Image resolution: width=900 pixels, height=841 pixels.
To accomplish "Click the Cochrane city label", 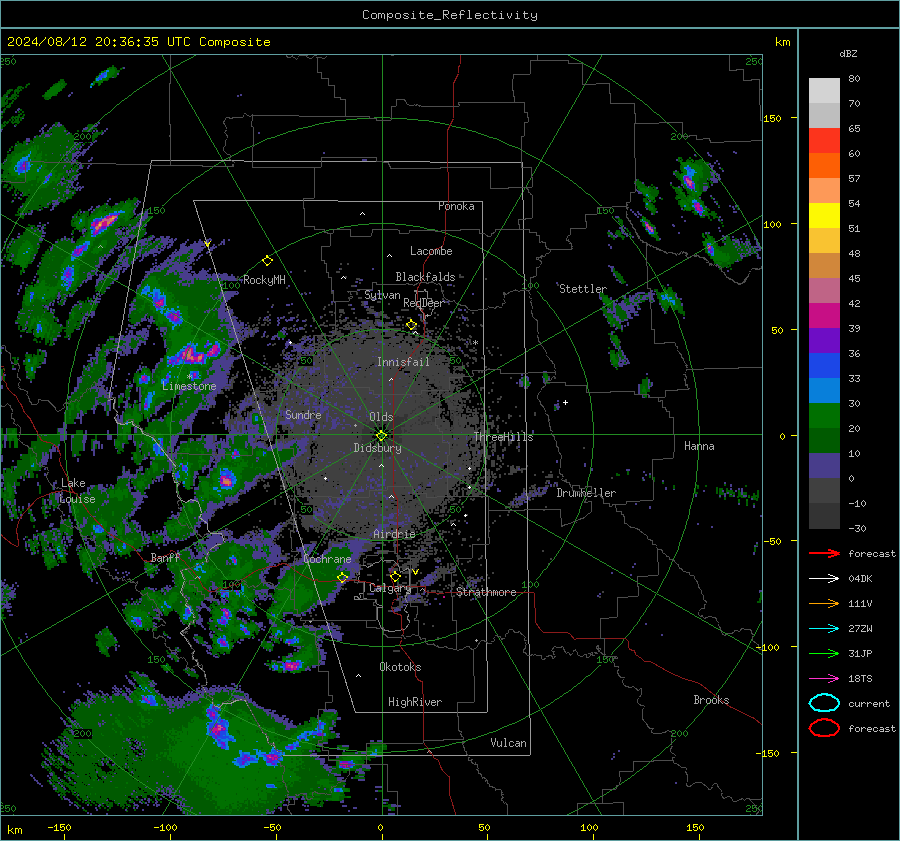I will coord(327,559).
